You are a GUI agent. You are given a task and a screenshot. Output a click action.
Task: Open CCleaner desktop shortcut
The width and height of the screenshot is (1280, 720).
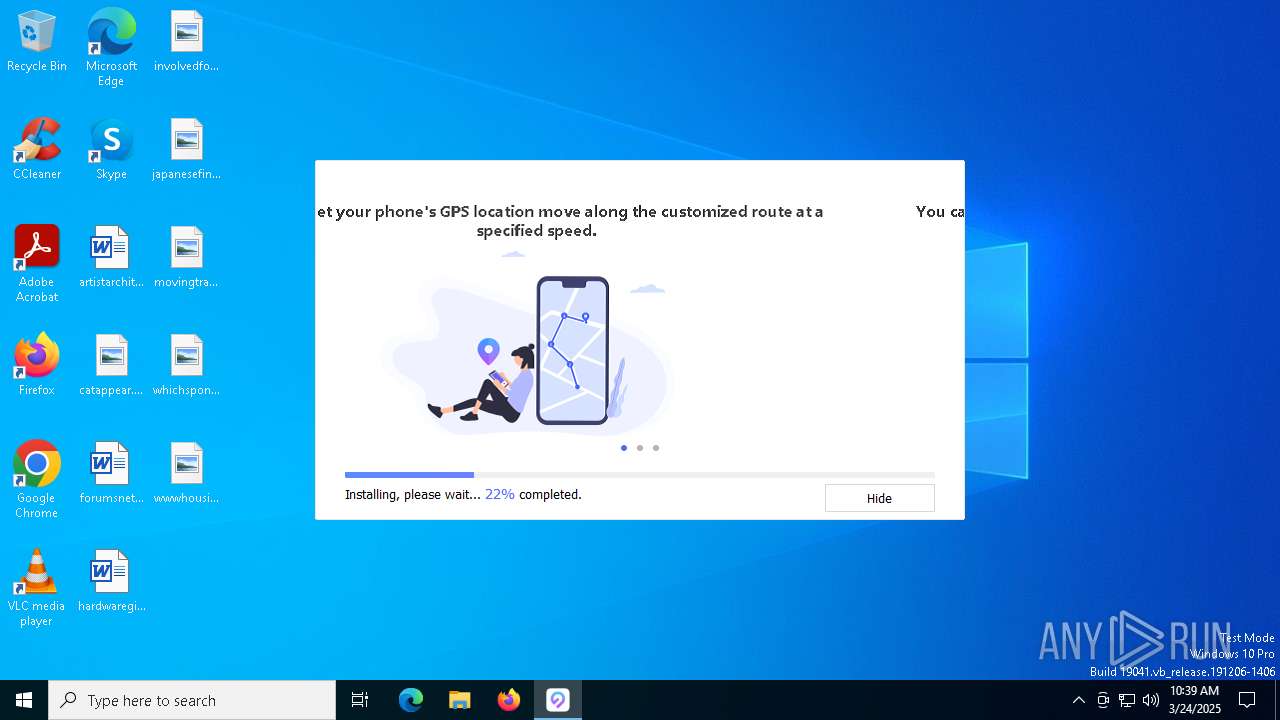point(37,150)
